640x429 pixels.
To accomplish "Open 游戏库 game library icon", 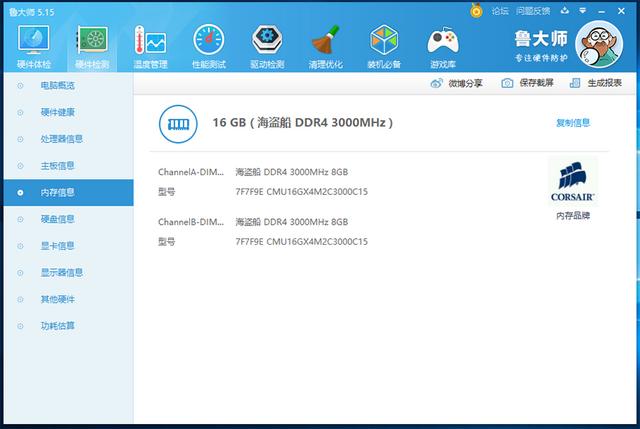I will tap(442, 45).
